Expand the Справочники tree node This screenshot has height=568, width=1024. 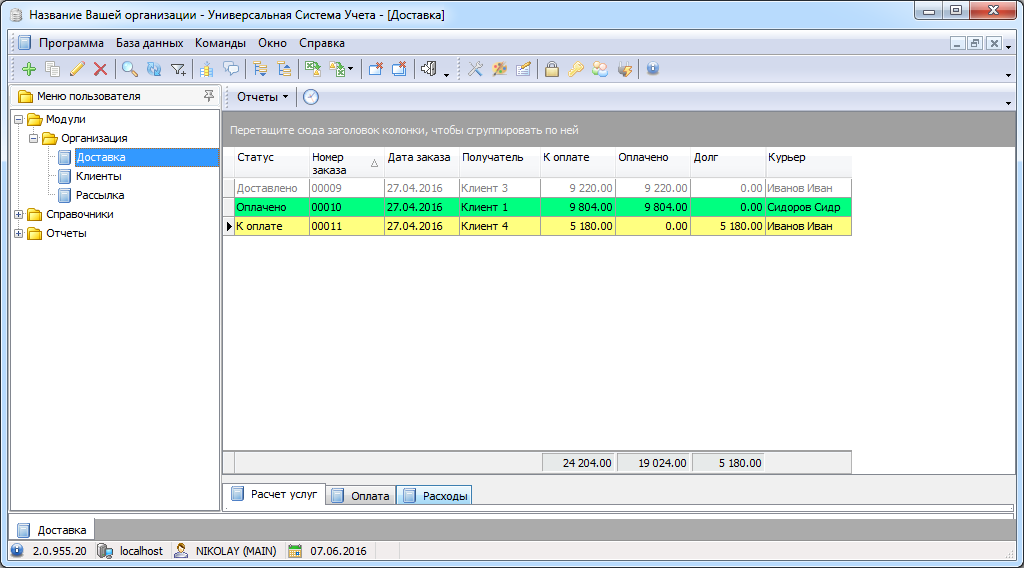tap(19, 214)
